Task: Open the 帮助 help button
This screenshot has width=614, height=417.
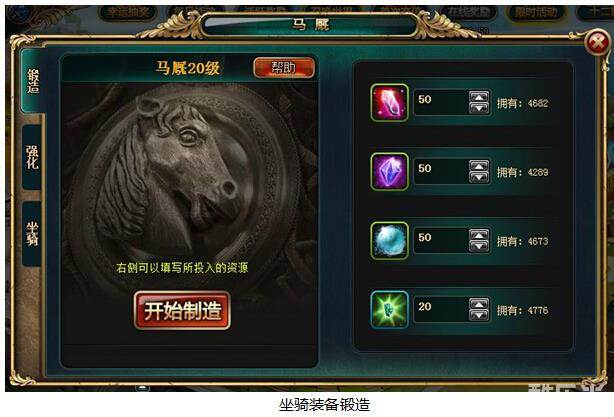Action: [284, 68]
